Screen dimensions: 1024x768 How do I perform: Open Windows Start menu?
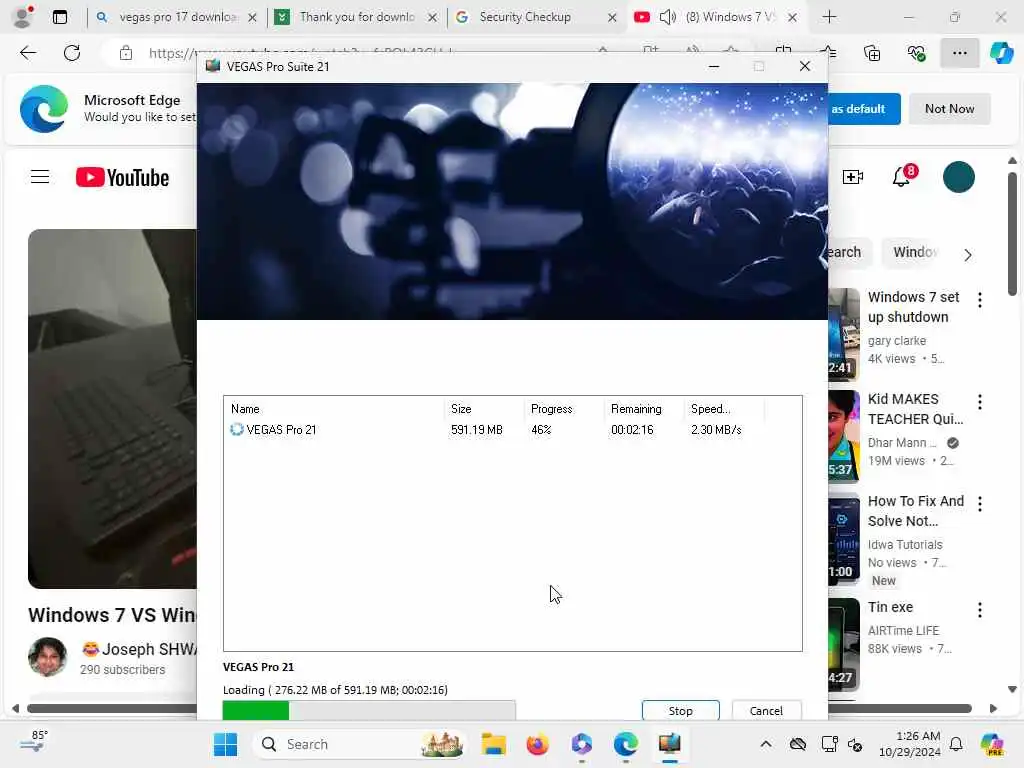225,744
